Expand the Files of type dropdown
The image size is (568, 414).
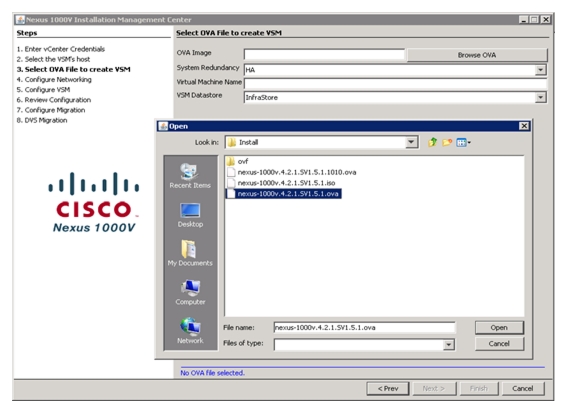[x=448, y=344]
